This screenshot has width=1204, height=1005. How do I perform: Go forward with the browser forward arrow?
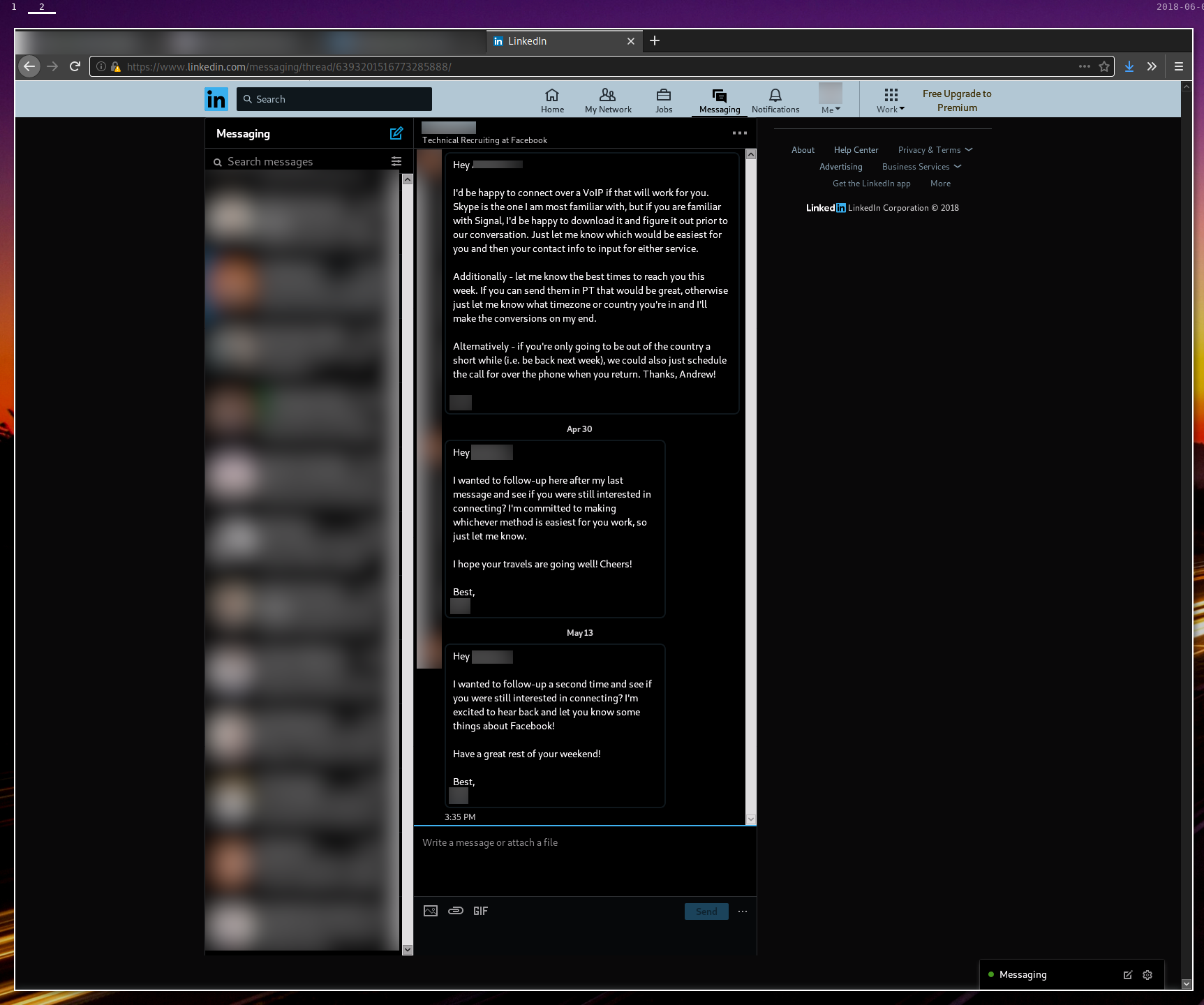coord(52,66)
